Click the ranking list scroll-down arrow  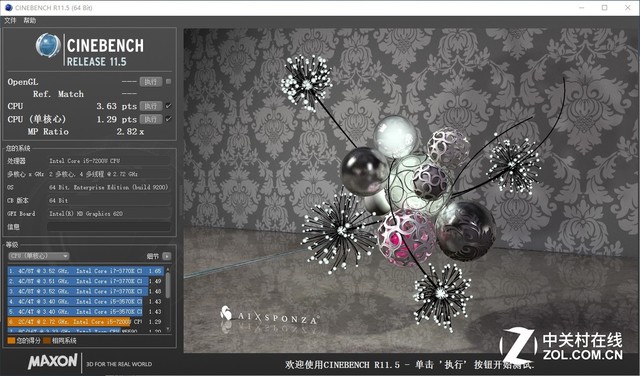[168, 329]
